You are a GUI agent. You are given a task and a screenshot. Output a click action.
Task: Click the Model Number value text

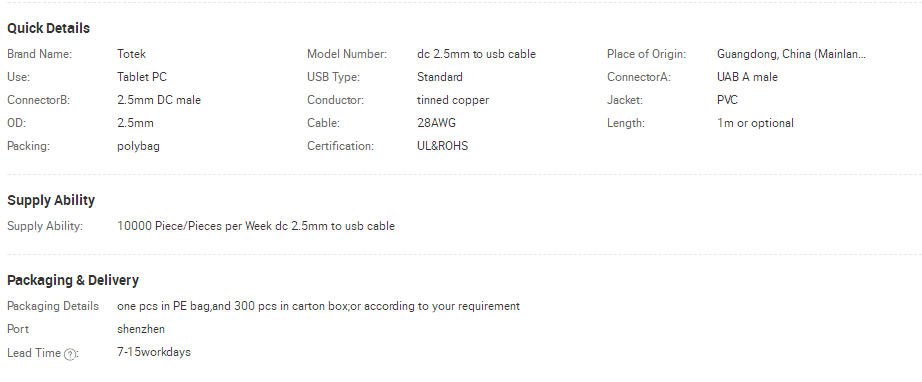pos(476,54)
